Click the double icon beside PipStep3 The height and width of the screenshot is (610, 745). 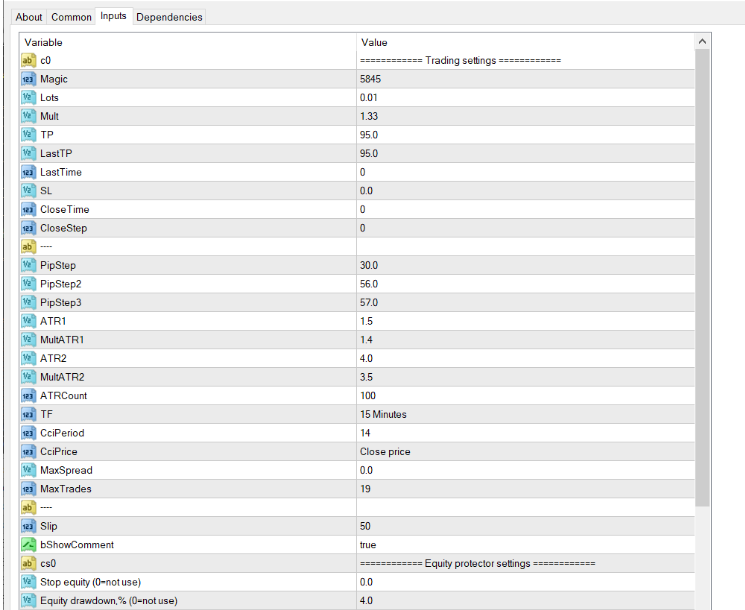[29, 303]
